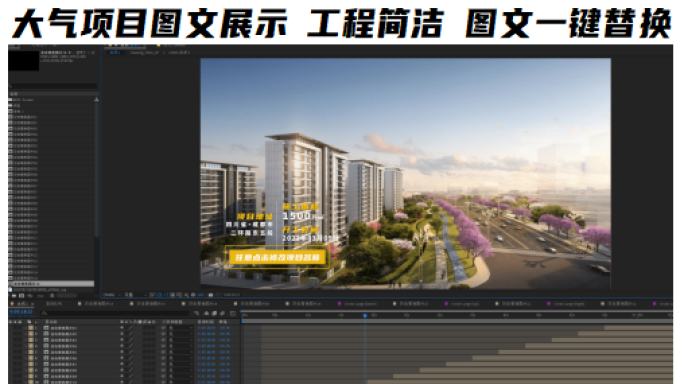The height and width of the screenshot is (384, 684).
Task: Click label color swatch of layer 4
Action: [x=31, y=346]
